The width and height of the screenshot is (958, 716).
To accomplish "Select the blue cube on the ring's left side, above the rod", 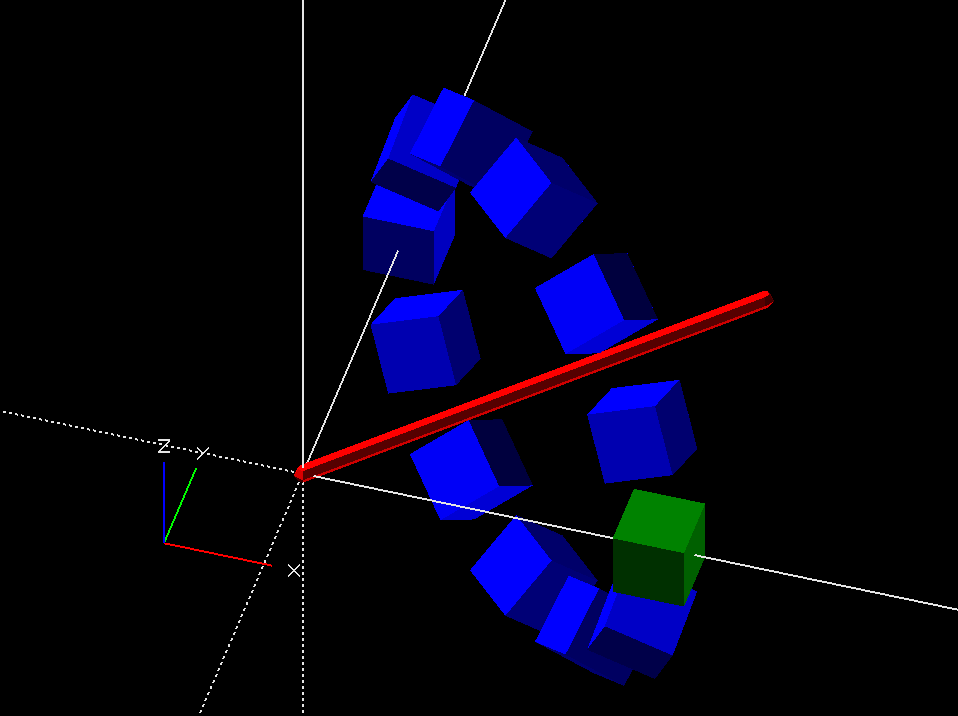I will click(x=422, y=340).
